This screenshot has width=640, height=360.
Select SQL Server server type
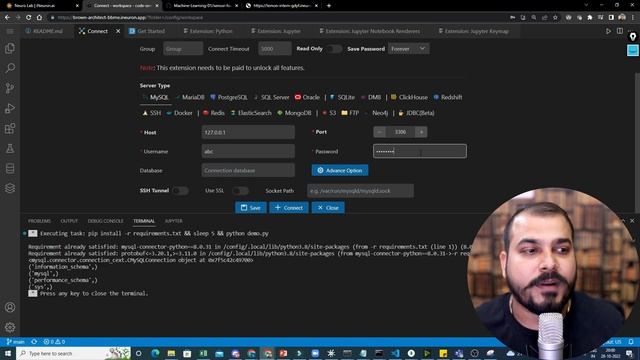click(x=271, y=97)
